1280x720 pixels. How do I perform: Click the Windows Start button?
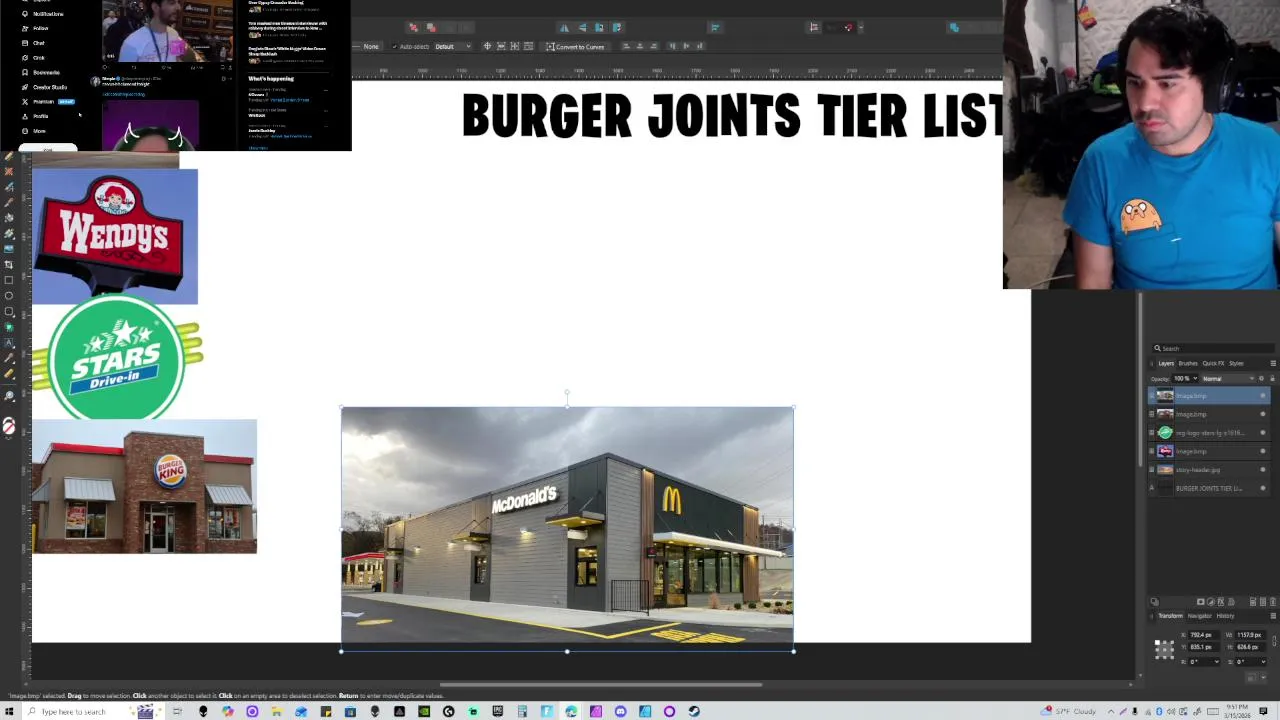[9, 711]
